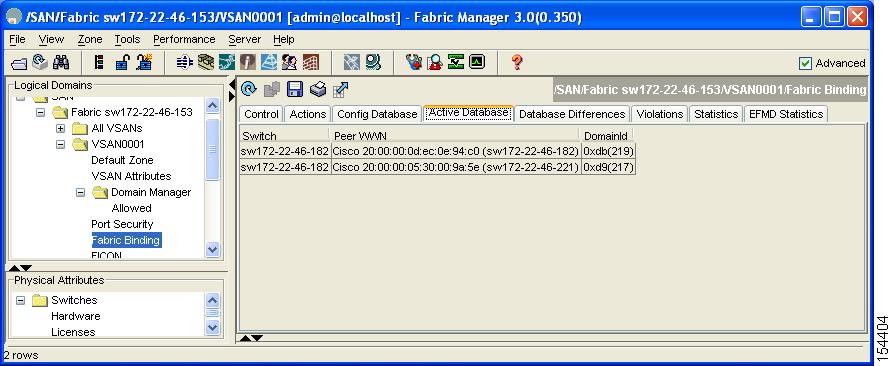The height and width of the screenshot is (366, 891).
Task: Click the stethoscope health toolbar icon
Action: [x=414, y=63]
